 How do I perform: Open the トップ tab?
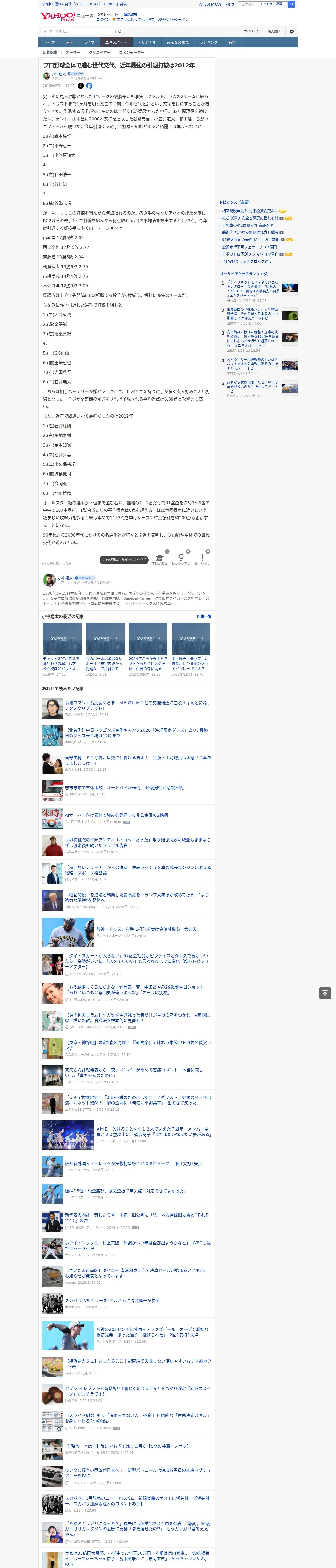(x=49, y=43)
